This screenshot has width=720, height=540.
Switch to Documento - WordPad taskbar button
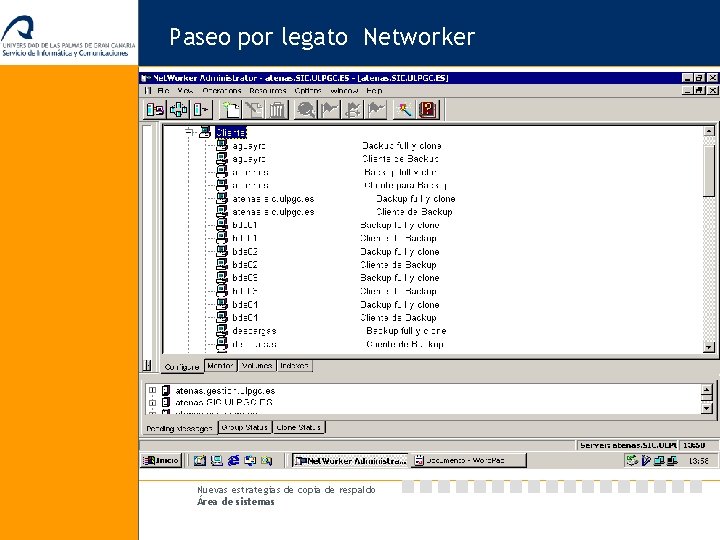[x=468, y=460]
